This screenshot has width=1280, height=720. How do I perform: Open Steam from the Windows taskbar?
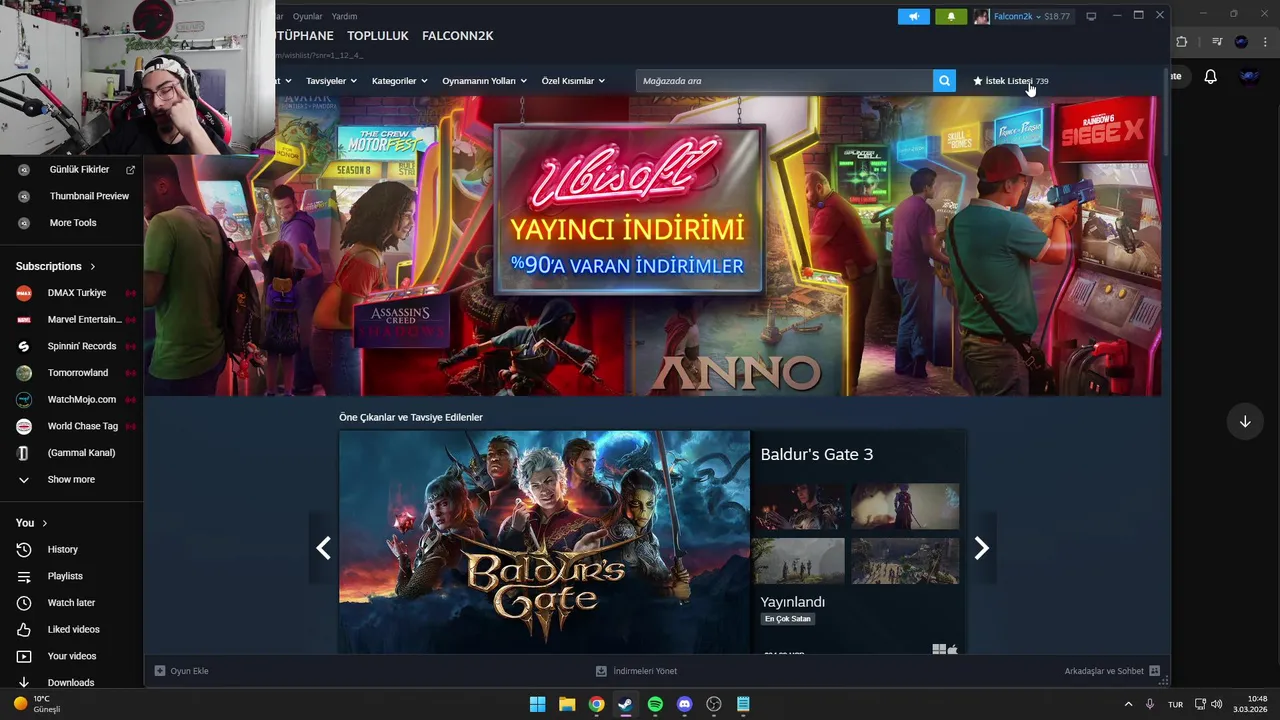pos(625,704)
